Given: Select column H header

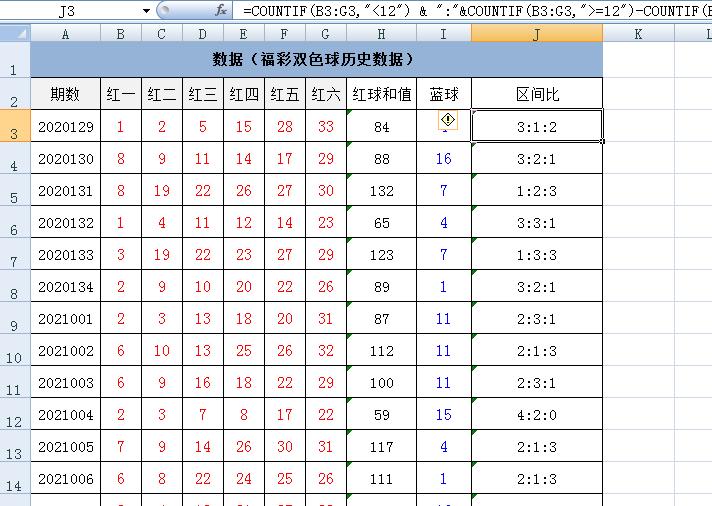Looking at the screenshot, I should pyautogui.click(x=381, y=34).
